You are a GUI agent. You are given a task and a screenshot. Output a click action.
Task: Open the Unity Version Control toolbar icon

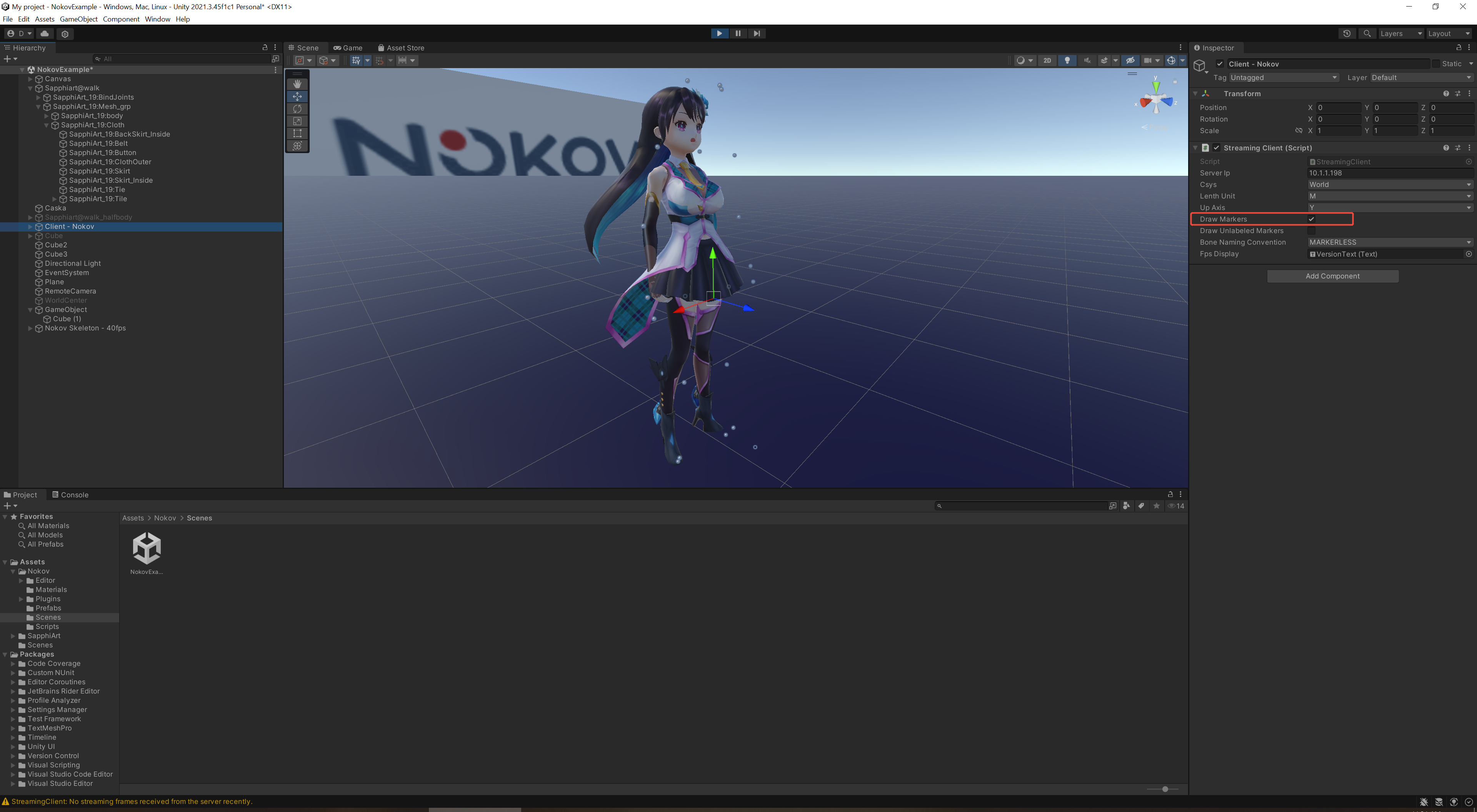point(65,34)
